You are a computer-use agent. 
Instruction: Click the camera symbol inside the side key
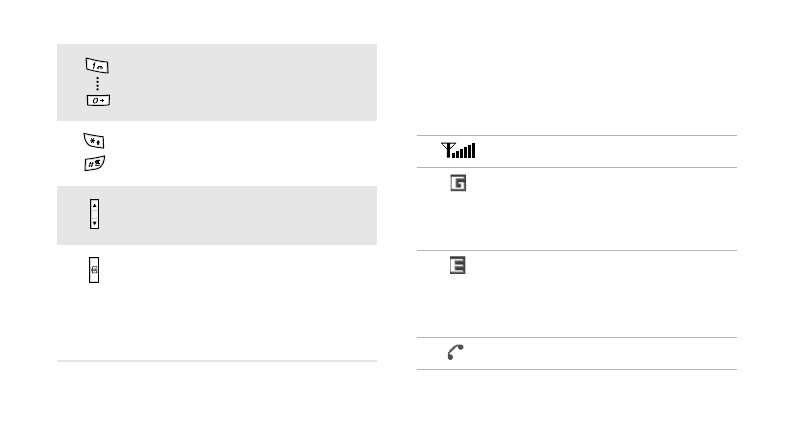click(94, 270)
